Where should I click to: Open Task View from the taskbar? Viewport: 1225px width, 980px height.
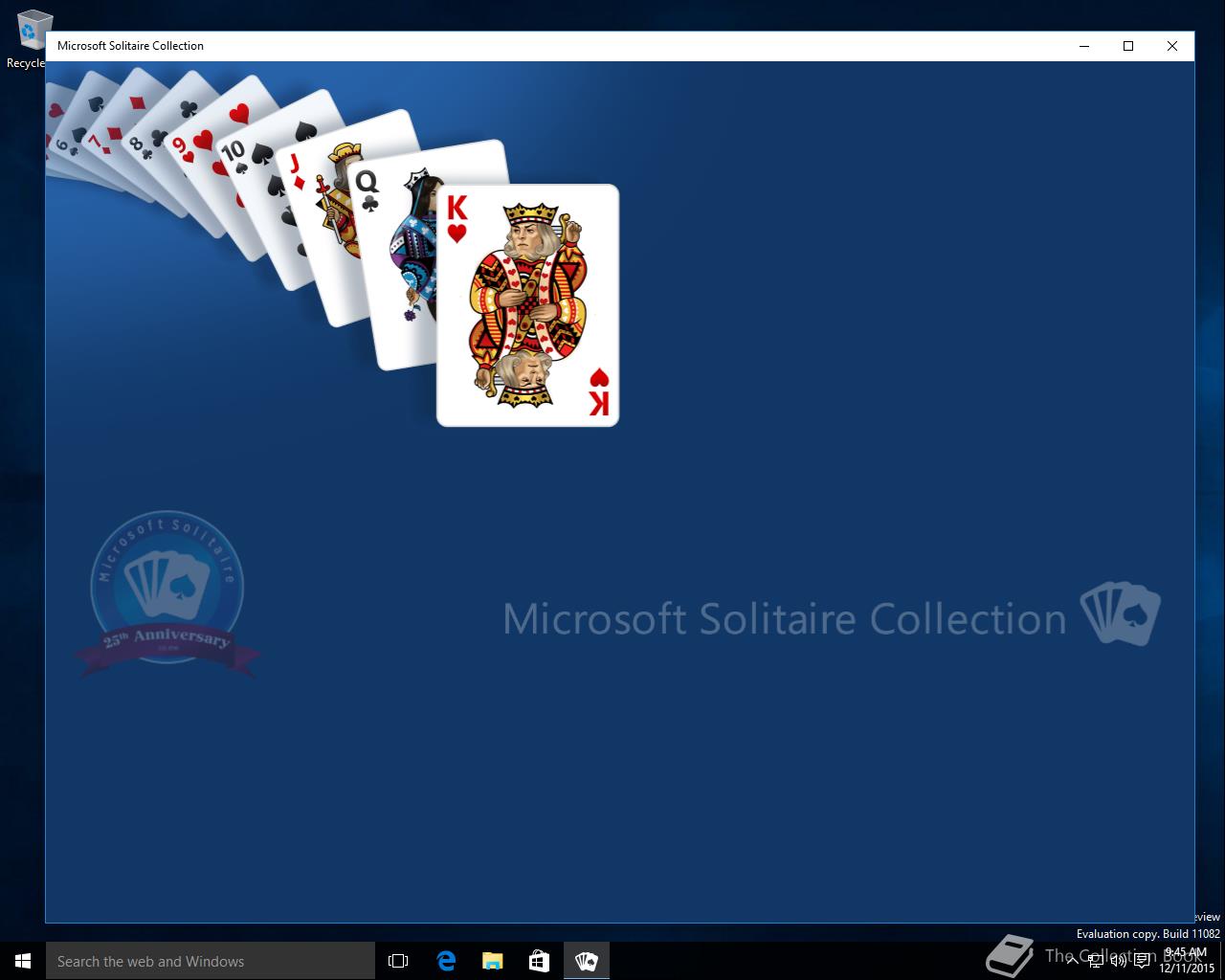pos(398,961)
